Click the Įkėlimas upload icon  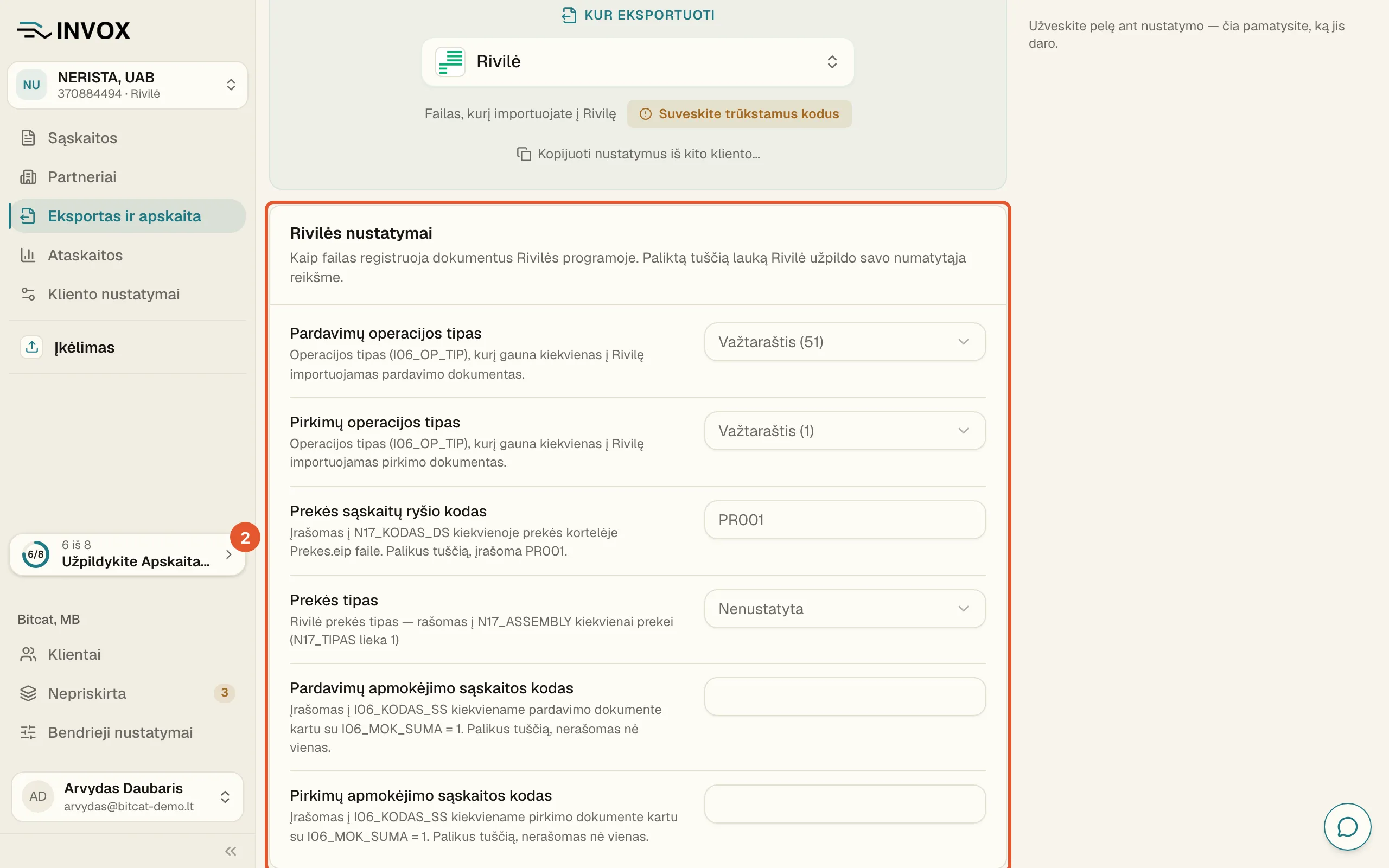click(x=31, y=347)
